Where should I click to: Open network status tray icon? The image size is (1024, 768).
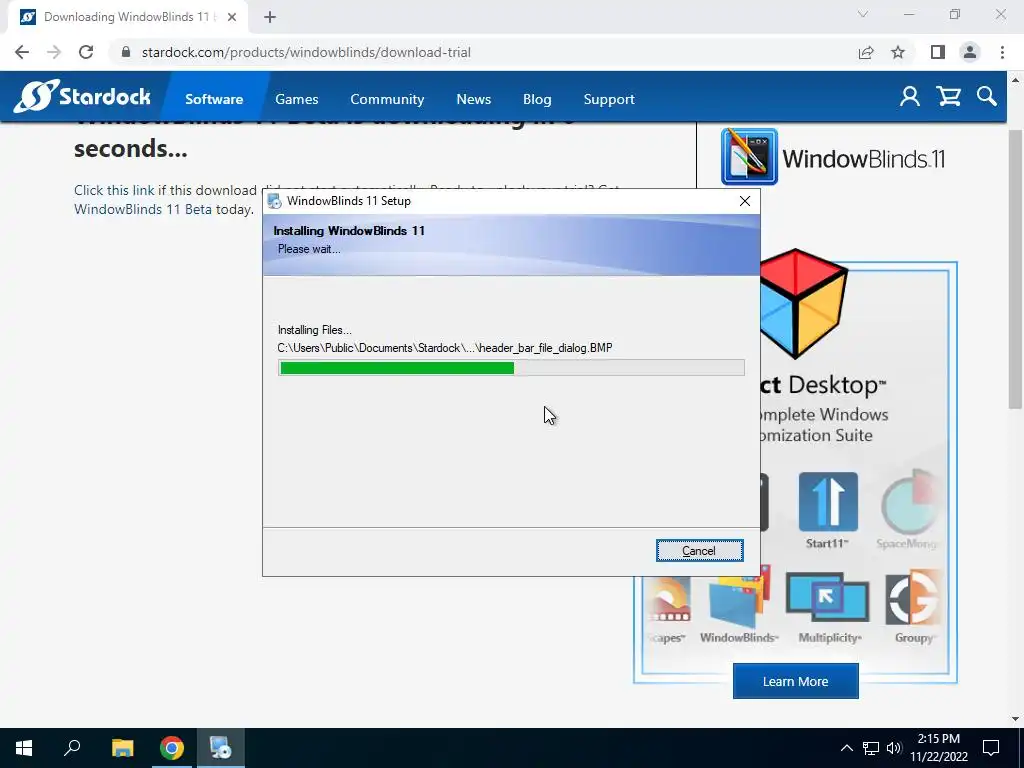pyautogui.click(x=871, y=748)
